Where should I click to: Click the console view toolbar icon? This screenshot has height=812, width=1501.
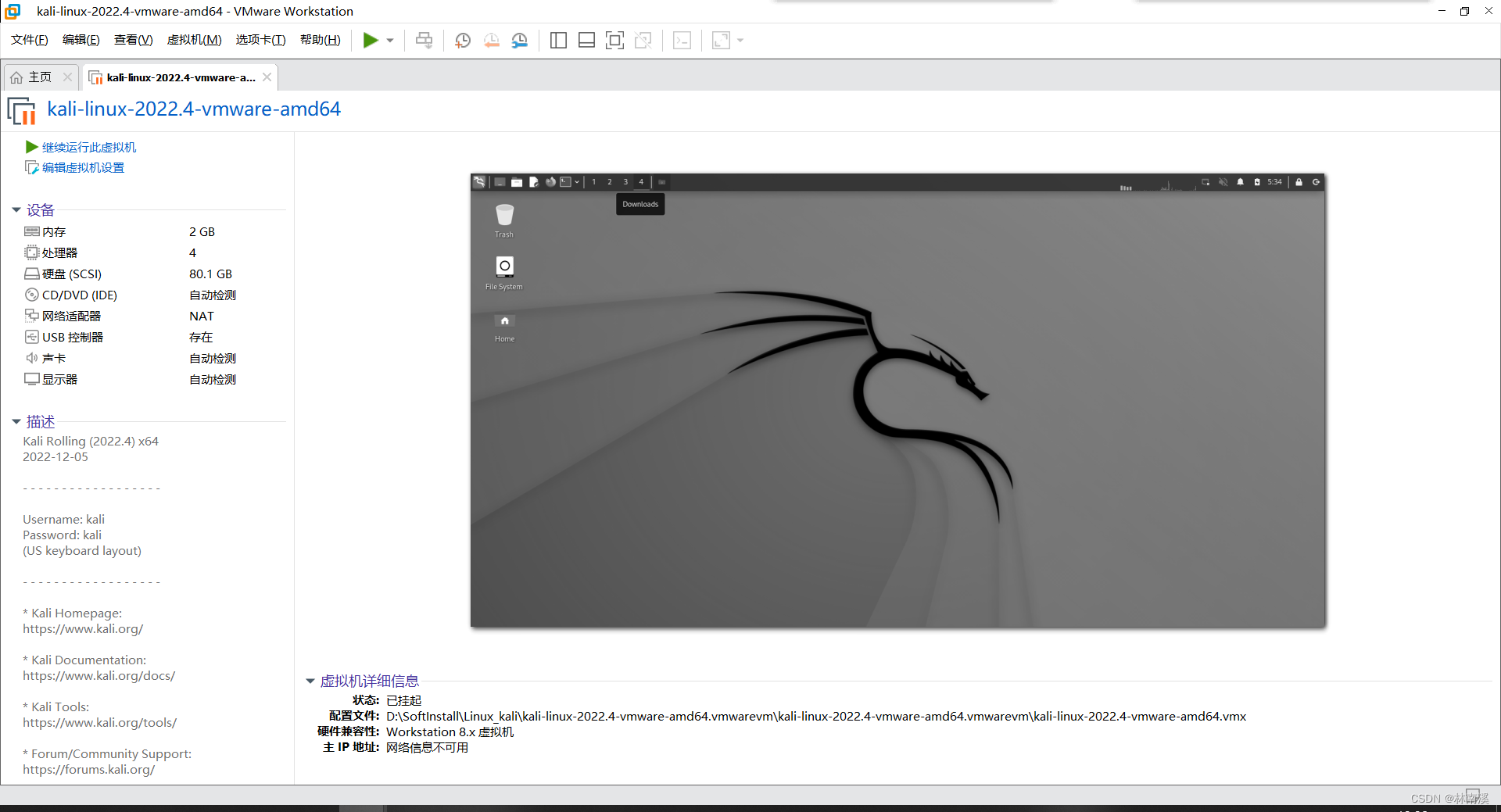pyautogui.click(x=682, y=40)
